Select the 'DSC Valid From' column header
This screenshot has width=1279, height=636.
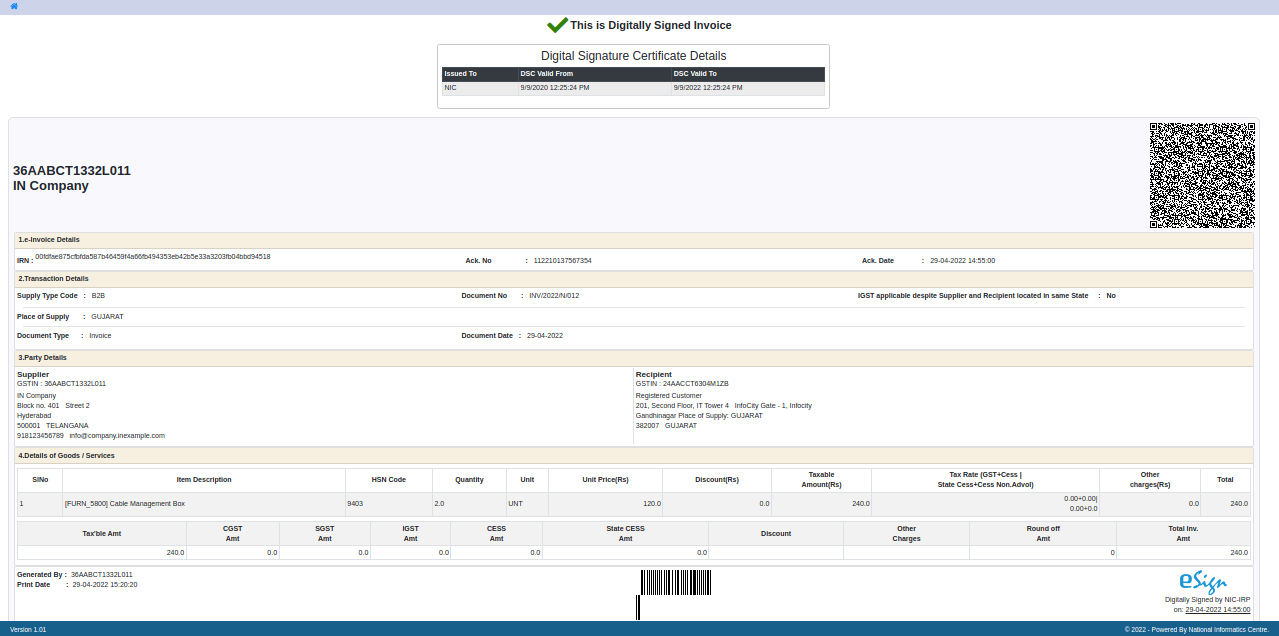pyautogui.click(x=594, y=74)
